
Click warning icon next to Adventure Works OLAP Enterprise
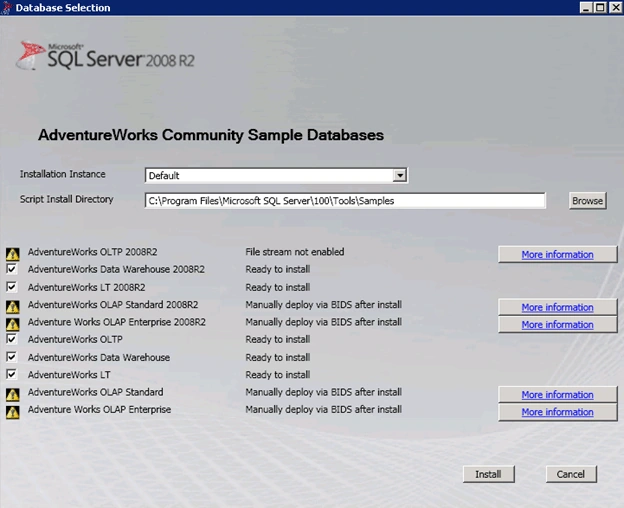coord(12,412)
